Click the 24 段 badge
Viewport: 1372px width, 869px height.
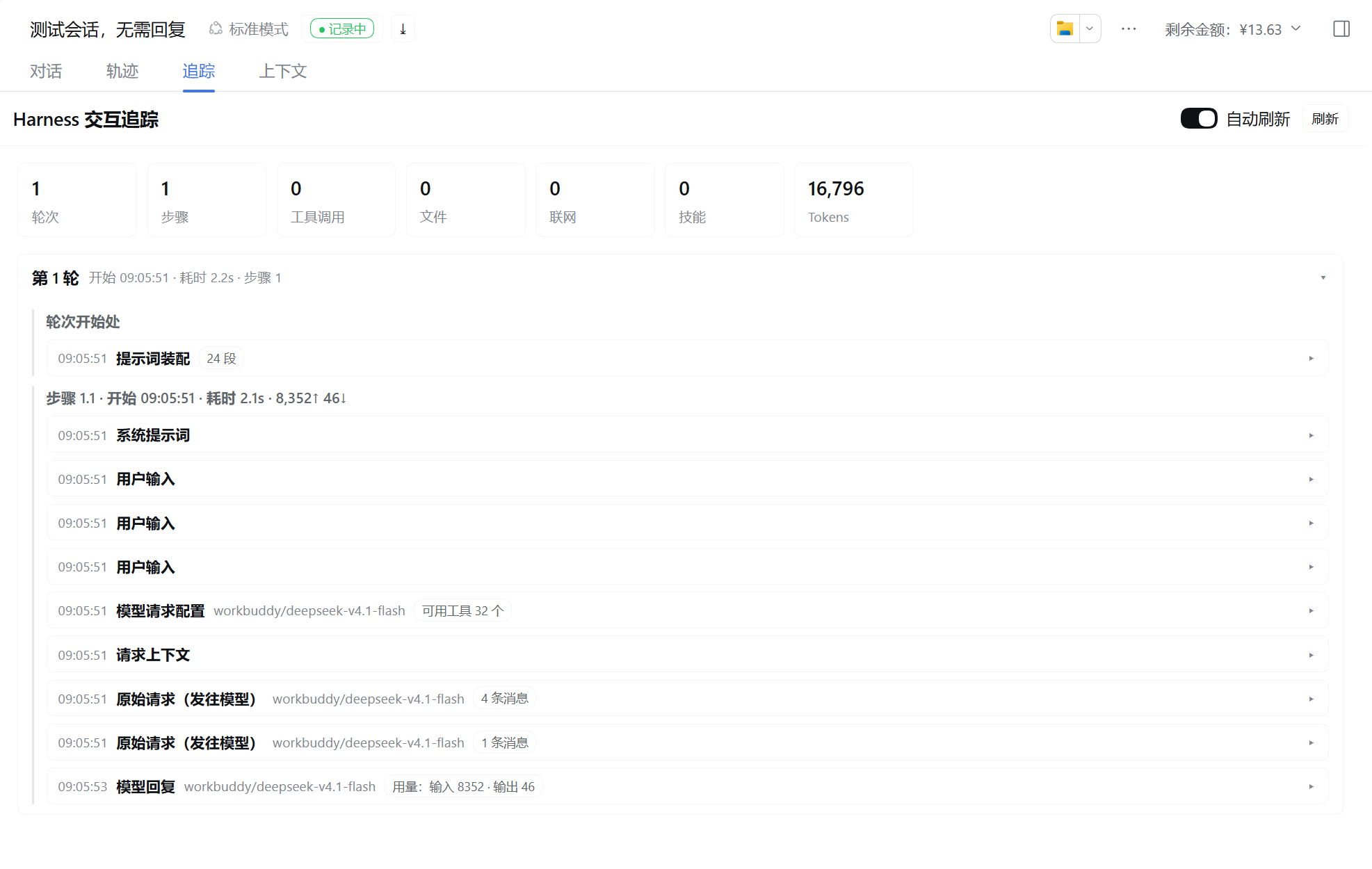(221, 359)
